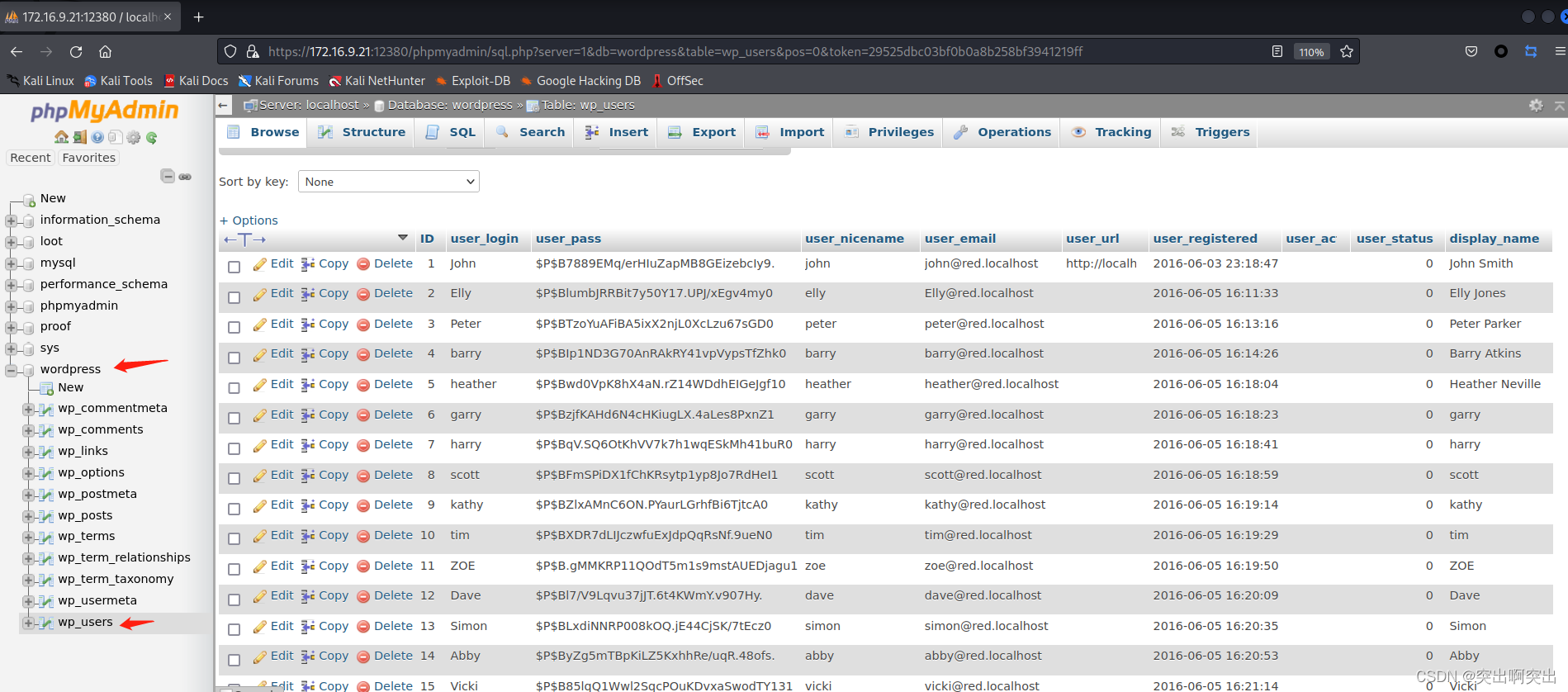Click the Favorites tables button
1568x692 pixels.
click(89, 158)
